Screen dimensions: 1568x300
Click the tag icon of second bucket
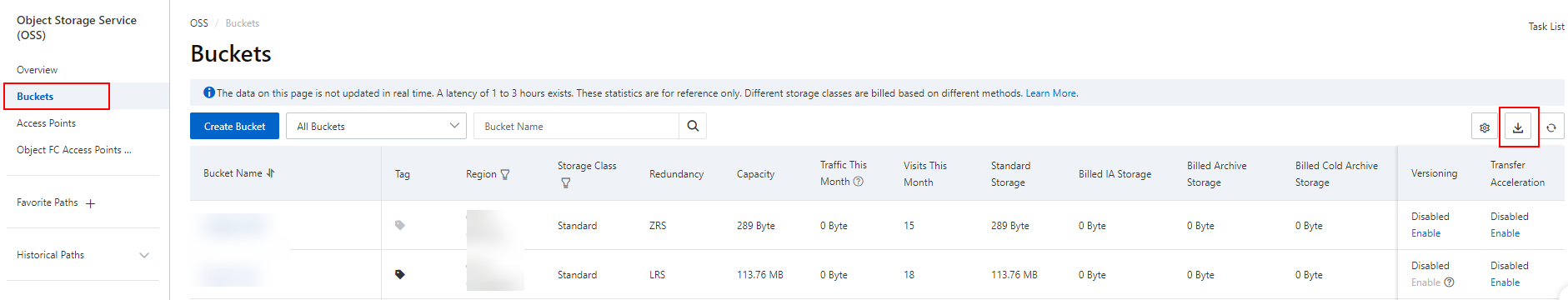[x=400, y=274]
